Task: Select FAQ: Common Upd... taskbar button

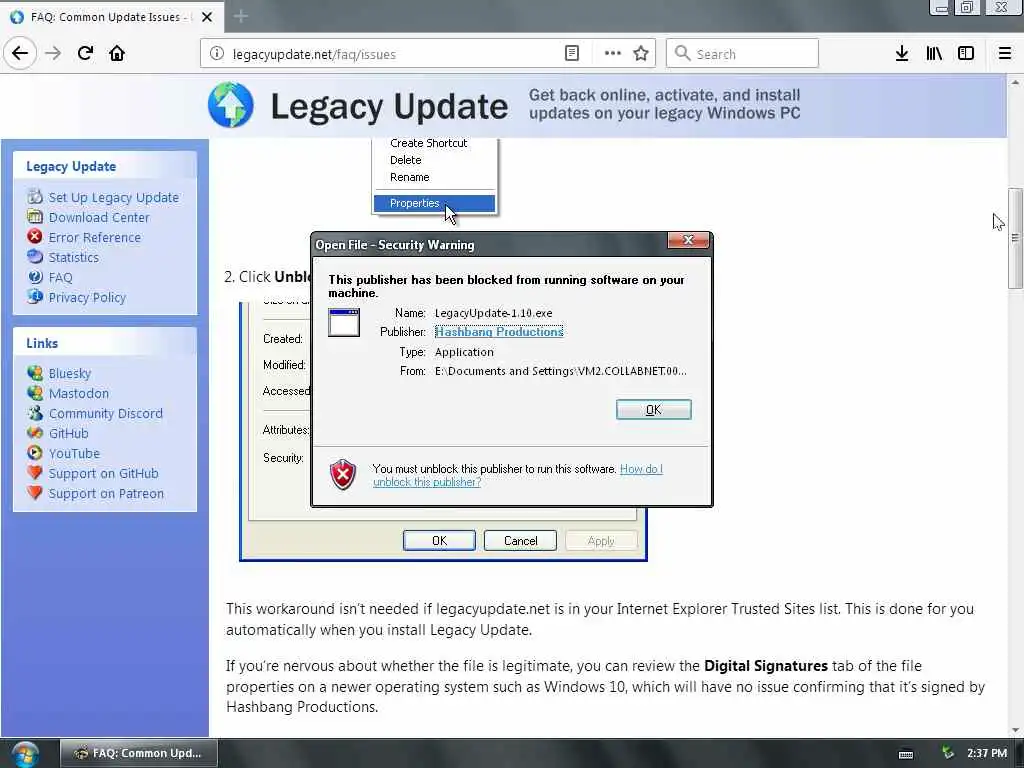Action: pos(138,753)
